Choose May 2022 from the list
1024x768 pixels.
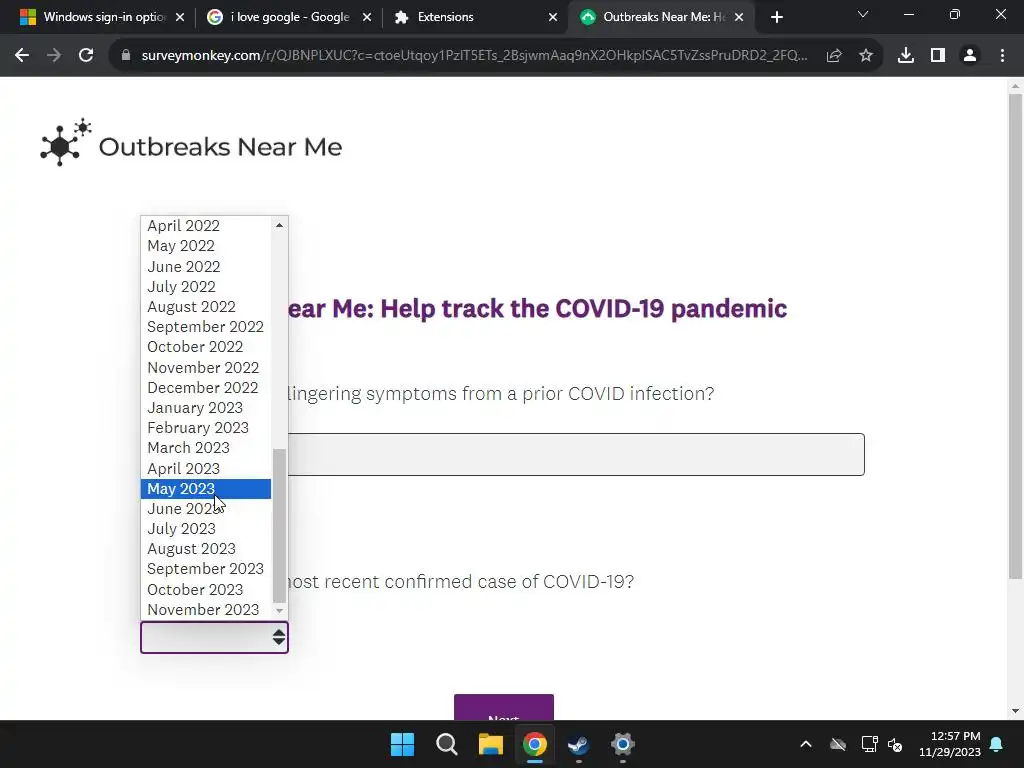click(206, 246)
